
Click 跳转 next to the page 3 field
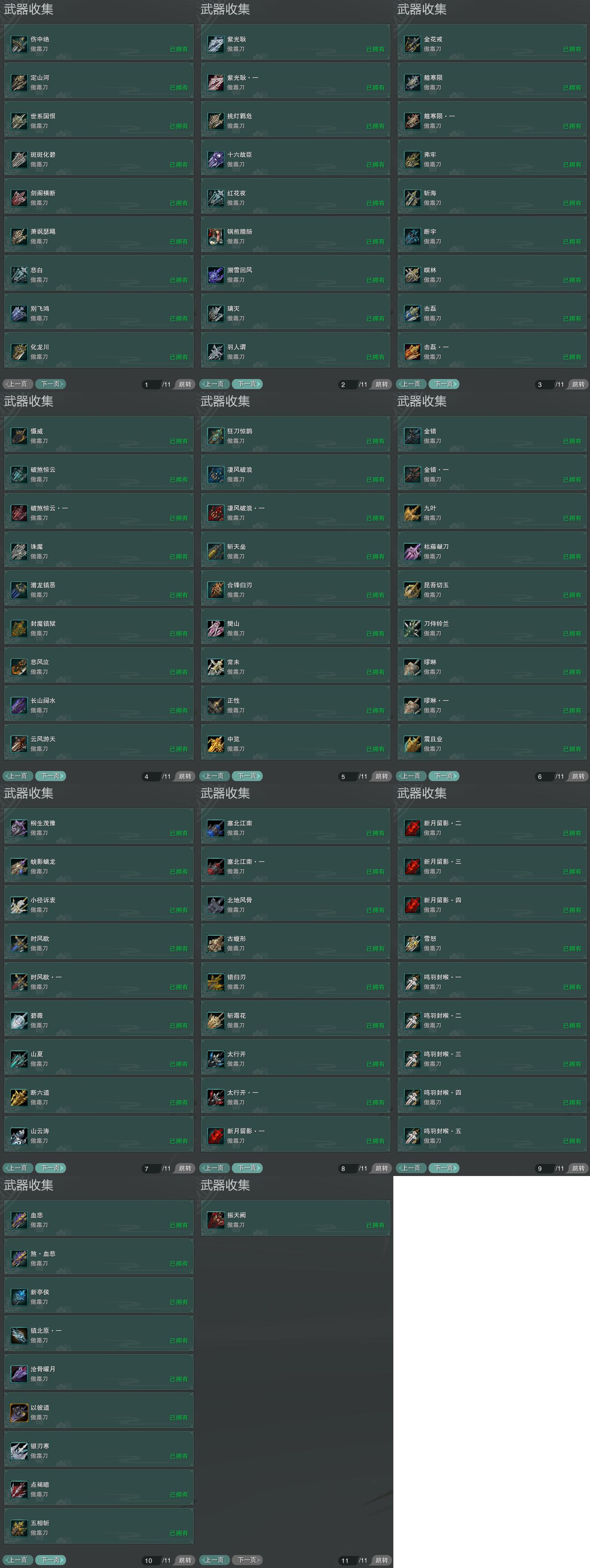[578, 385]
